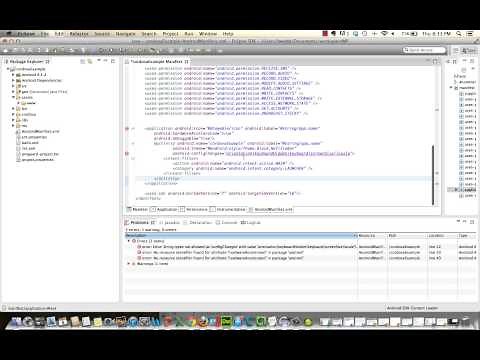Sort problems by Description column
Image resolution: width=480 pixels, height=360 pixels.
pyautogui.click(x=239, y=236)
